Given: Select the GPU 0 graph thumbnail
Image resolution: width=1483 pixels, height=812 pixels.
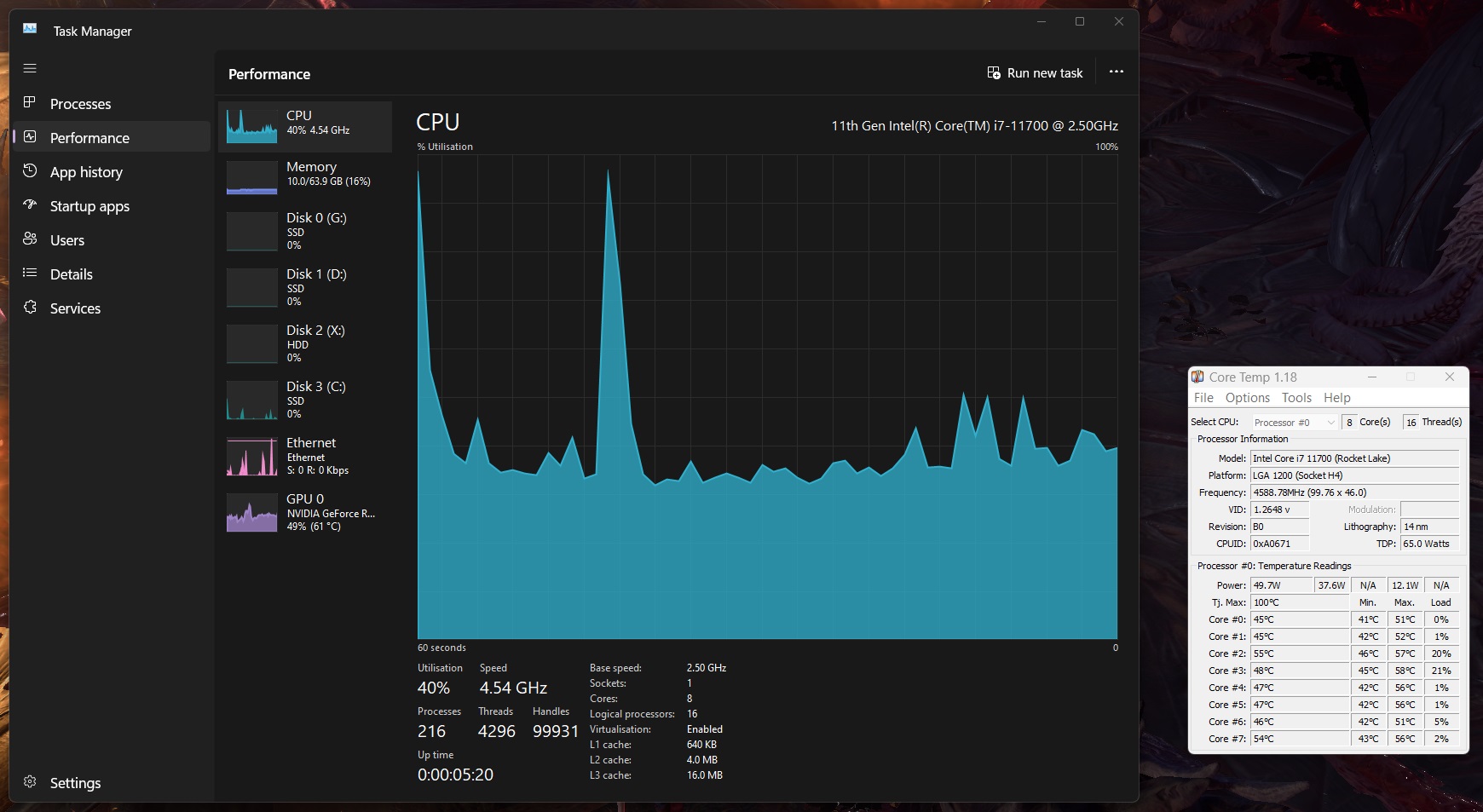Looking at the screenshot, I should click(252, 513).
